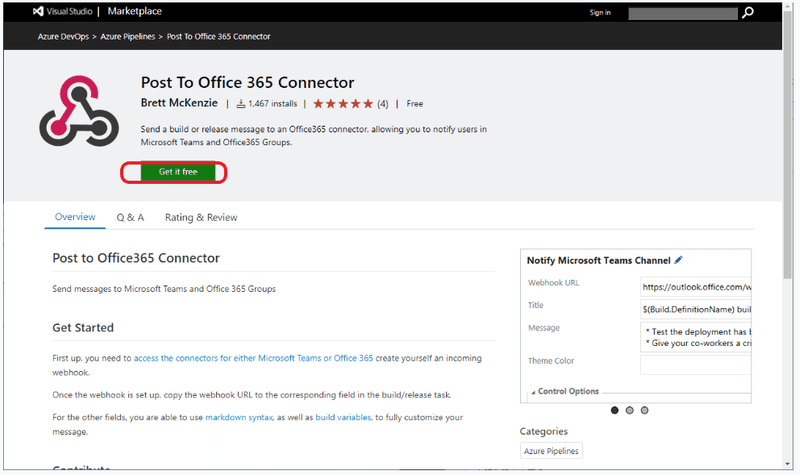Select the first carousel dot
The height and width of the screenshot is (475, 800).
coord(614,410)
